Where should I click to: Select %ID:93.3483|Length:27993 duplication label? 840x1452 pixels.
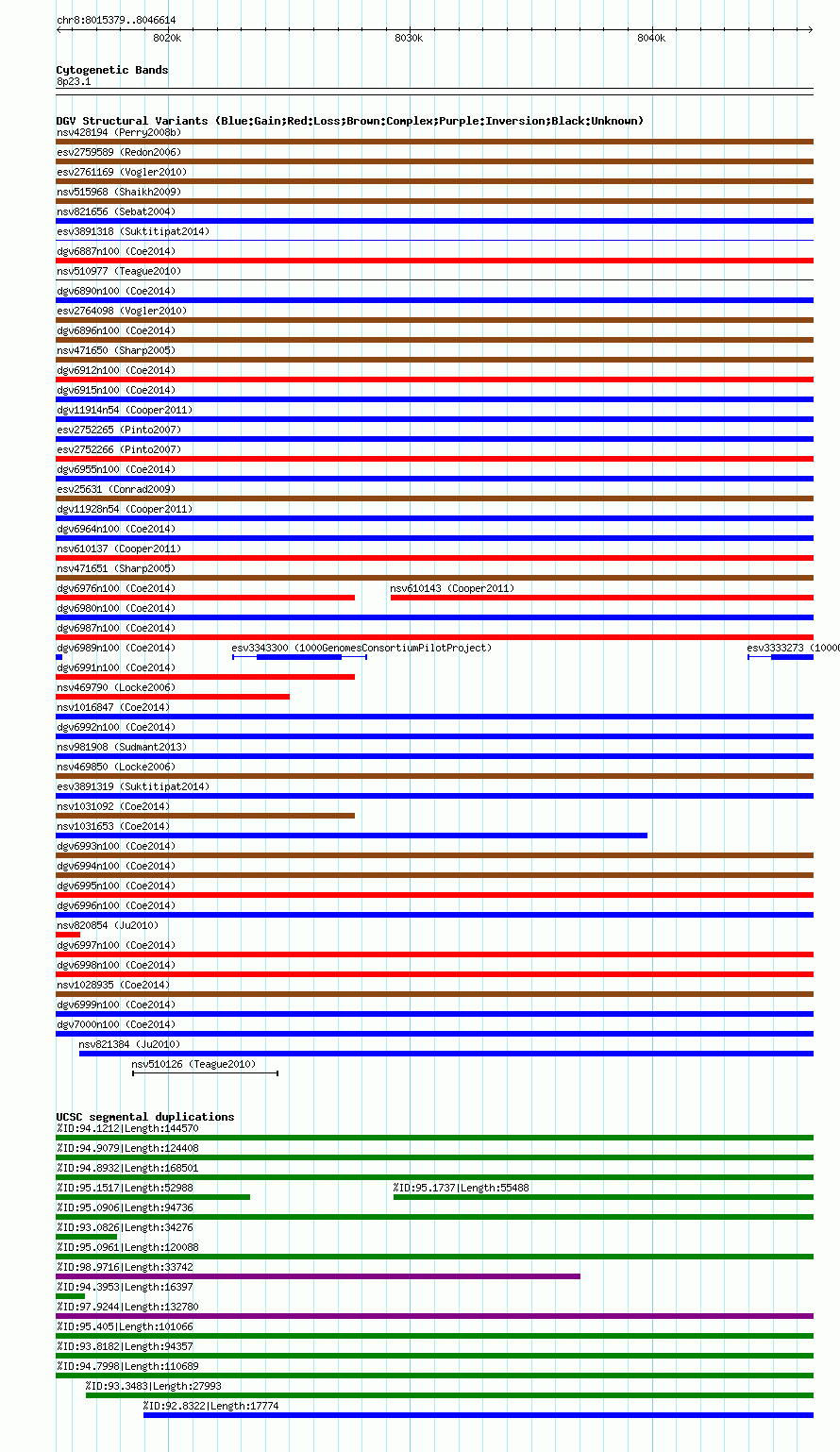click(154, 1386)
